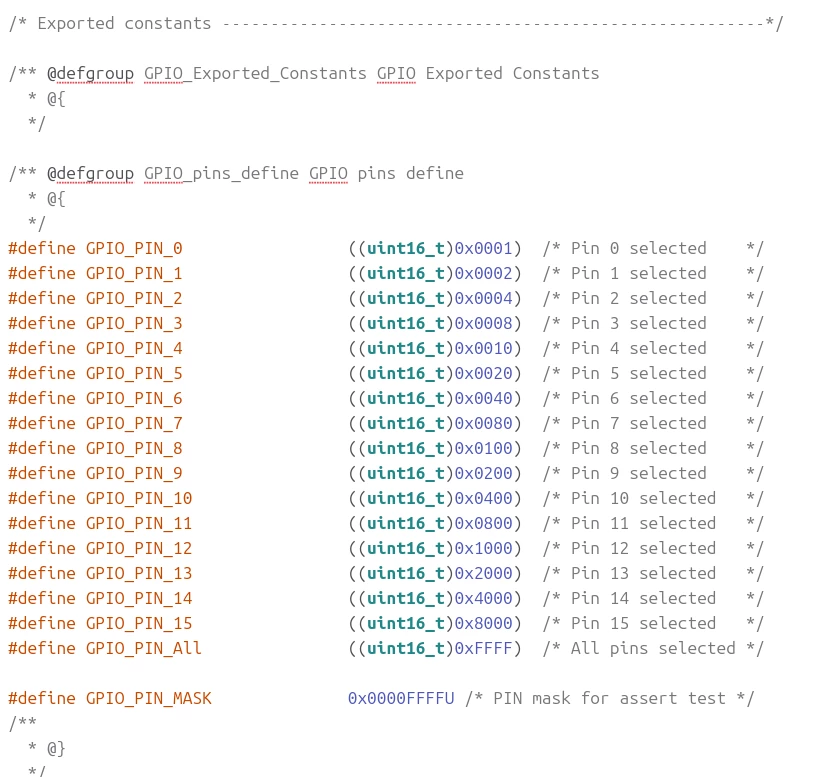The image size is (834, 777).
Task: Place cursor on value 0x0001
Action: pos(483,248)
